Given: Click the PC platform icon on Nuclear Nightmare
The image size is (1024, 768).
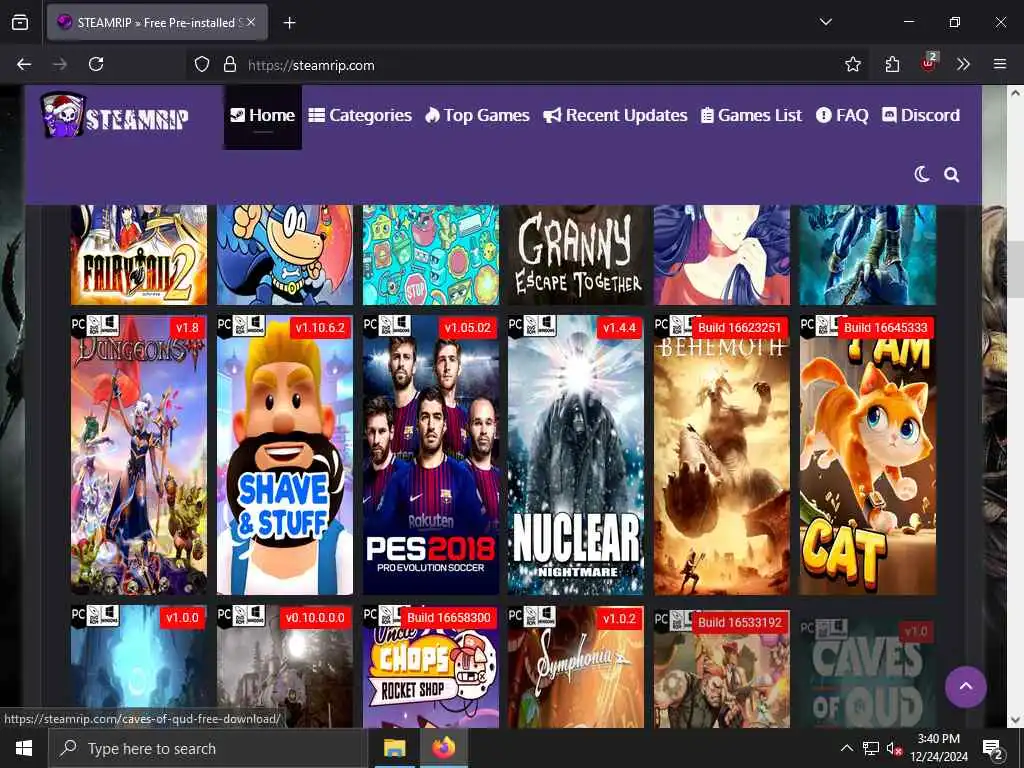Looking at the screenshot, I should 515,325.
